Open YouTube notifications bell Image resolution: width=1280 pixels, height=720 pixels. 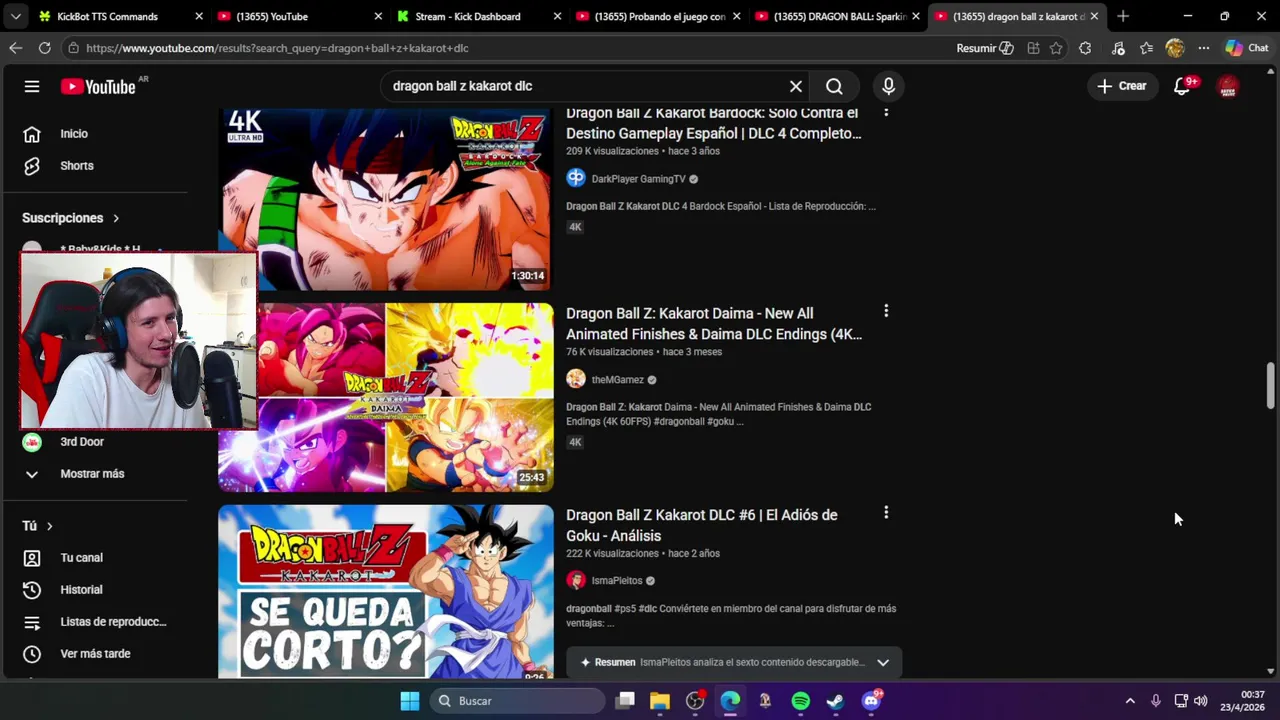(1182, 86)
